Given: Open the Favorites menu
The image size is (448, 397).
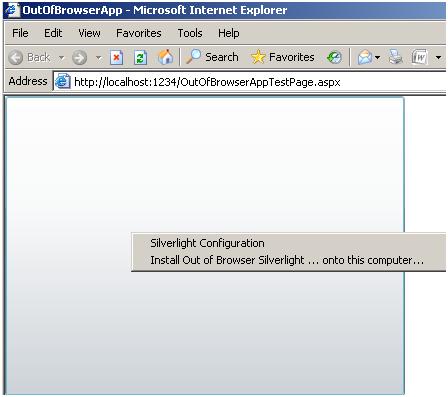Looking at the screenshot, I should [139, 33].
